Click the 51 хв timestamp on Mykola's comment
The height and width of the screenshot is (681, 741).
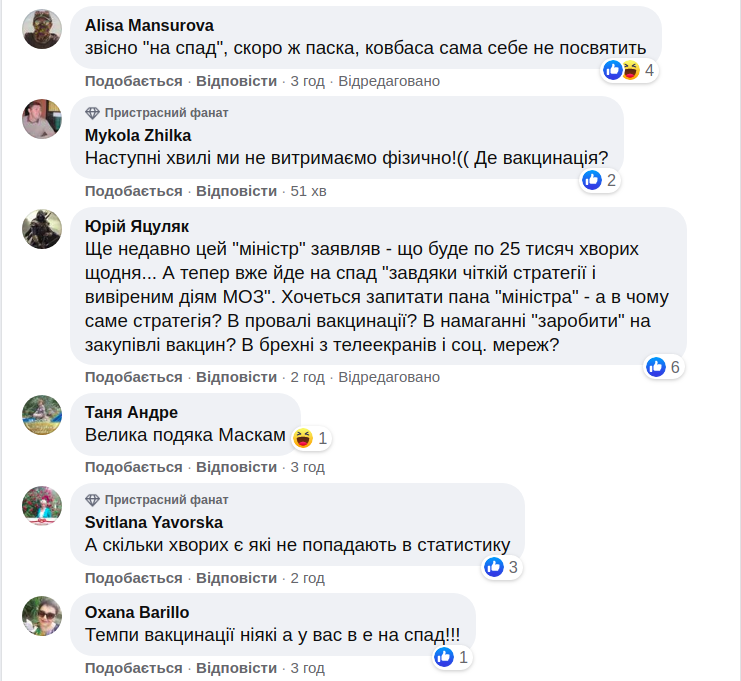point(308,191)
